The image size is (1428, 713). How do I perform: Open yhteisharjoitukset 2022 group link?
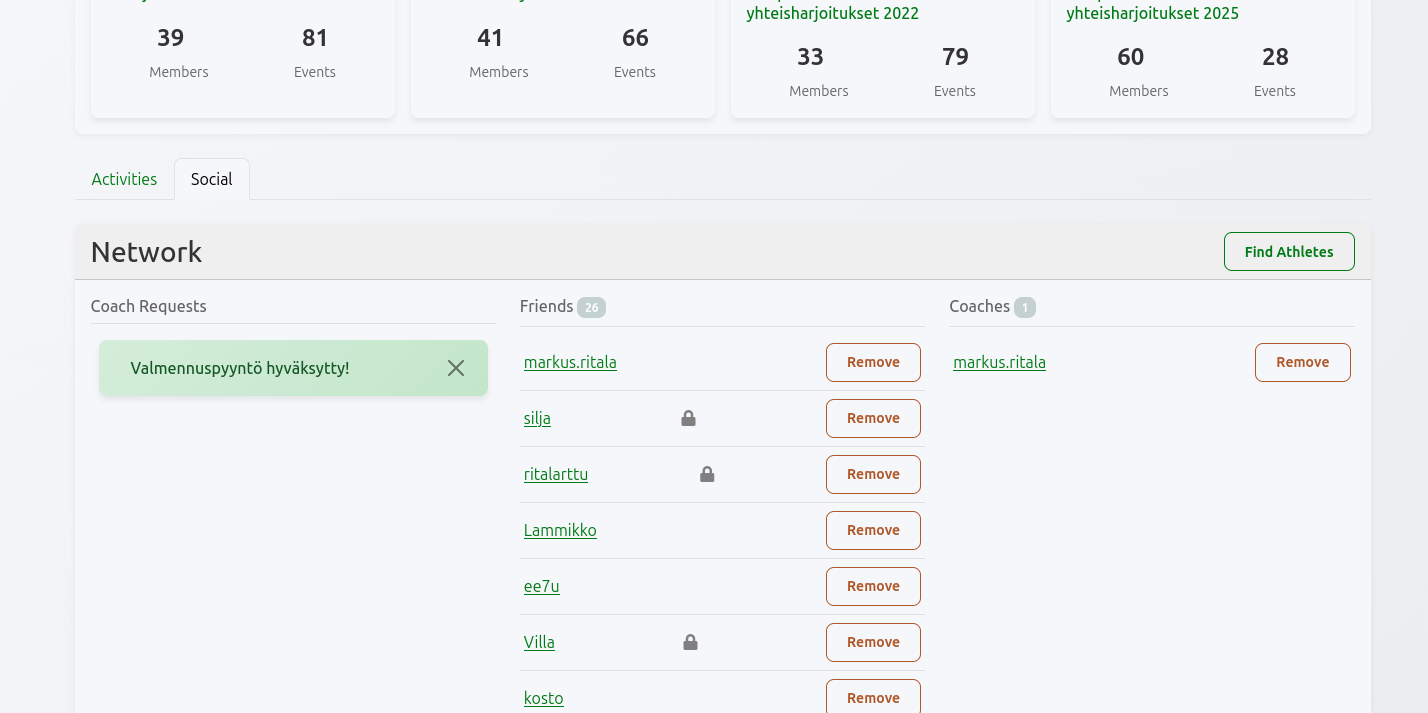(832, 14)
